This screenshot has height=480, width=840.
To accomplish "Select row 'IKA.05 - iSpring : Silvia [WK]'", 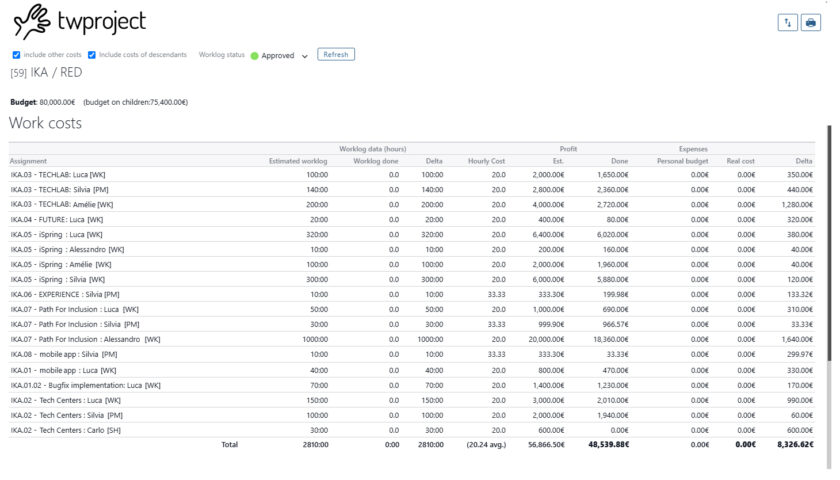I will pyautogui.click(x=411, y=280).
